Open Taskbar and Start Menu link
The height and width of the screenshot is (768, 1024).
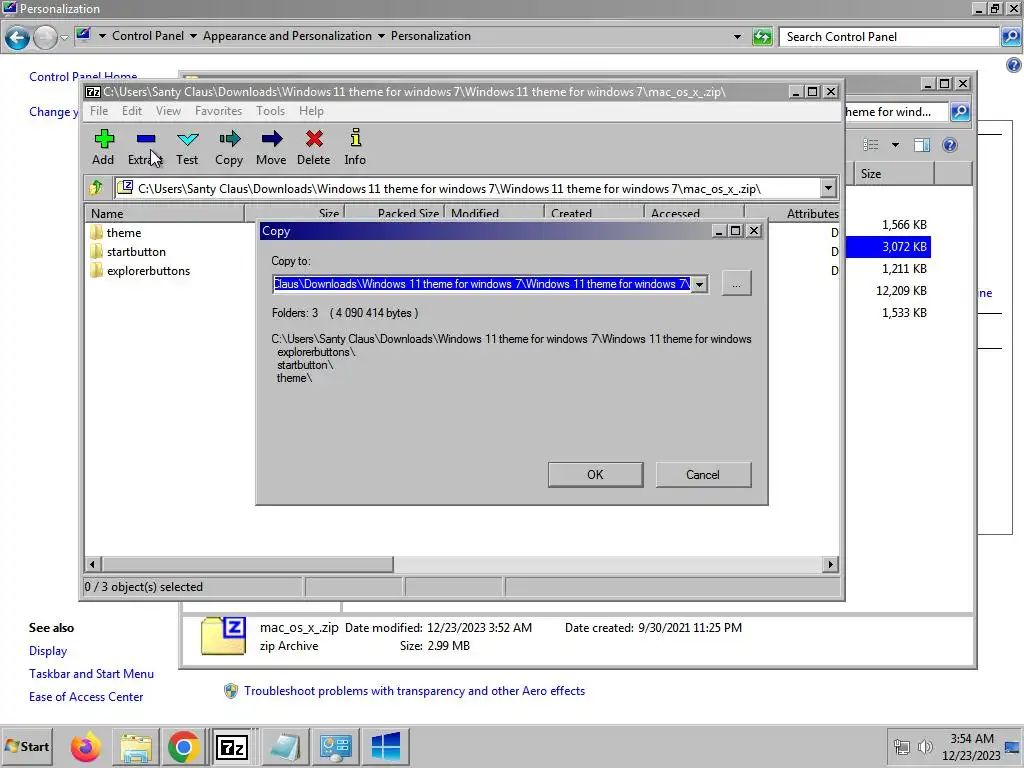pyautogui.click(x=91, y=674)
